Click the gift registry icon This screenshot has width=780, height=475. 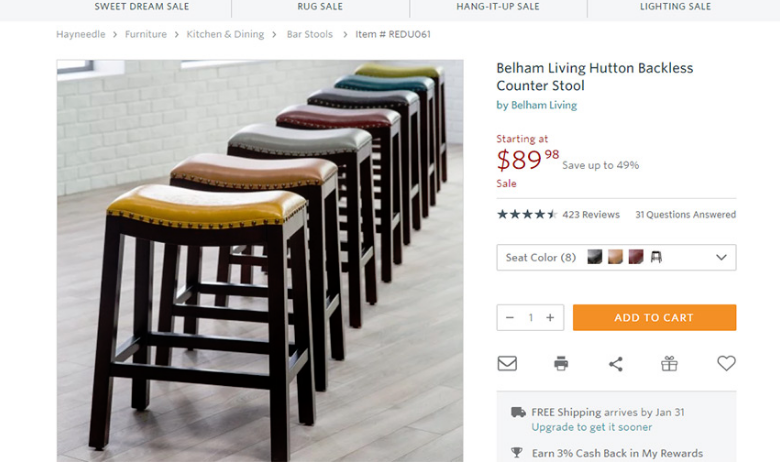(x=669, y=363)
